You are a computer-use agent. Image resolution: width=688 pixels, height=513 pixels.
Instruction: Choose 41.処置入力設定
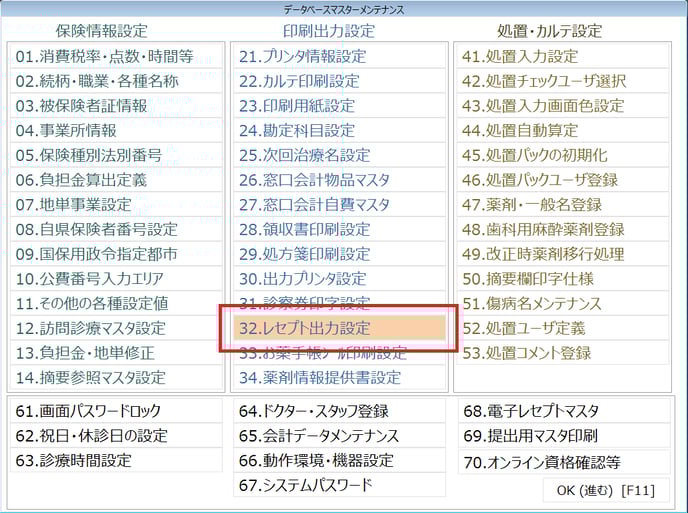[x=561, y=56]
